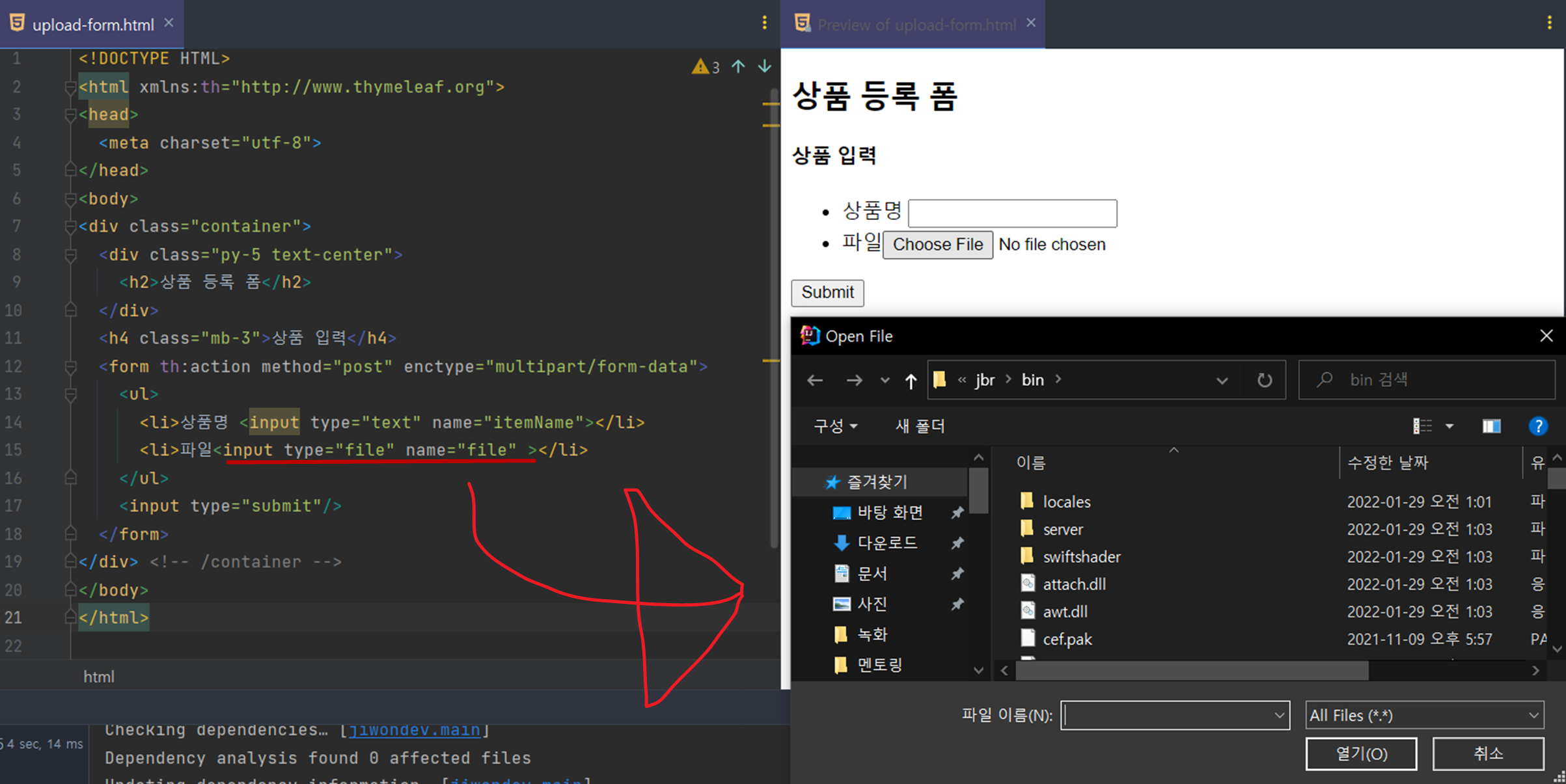1566x784 pixels.
Task: Switch to upload-form.html editor tab
Action: coord(92,25)
